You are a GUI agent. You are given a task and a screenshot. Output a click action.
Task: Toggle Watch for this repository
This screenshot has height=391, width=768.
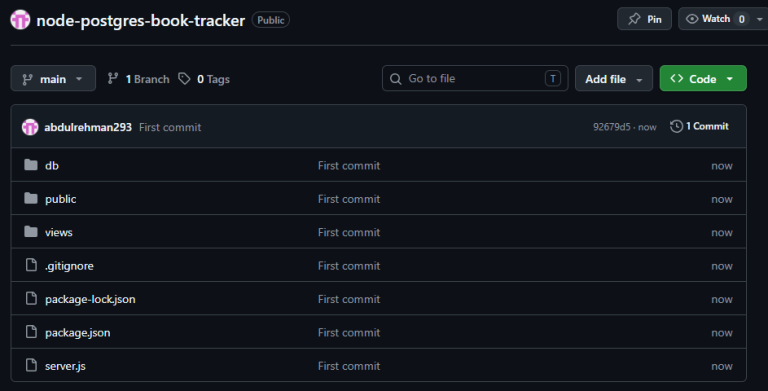pos(715,19)
